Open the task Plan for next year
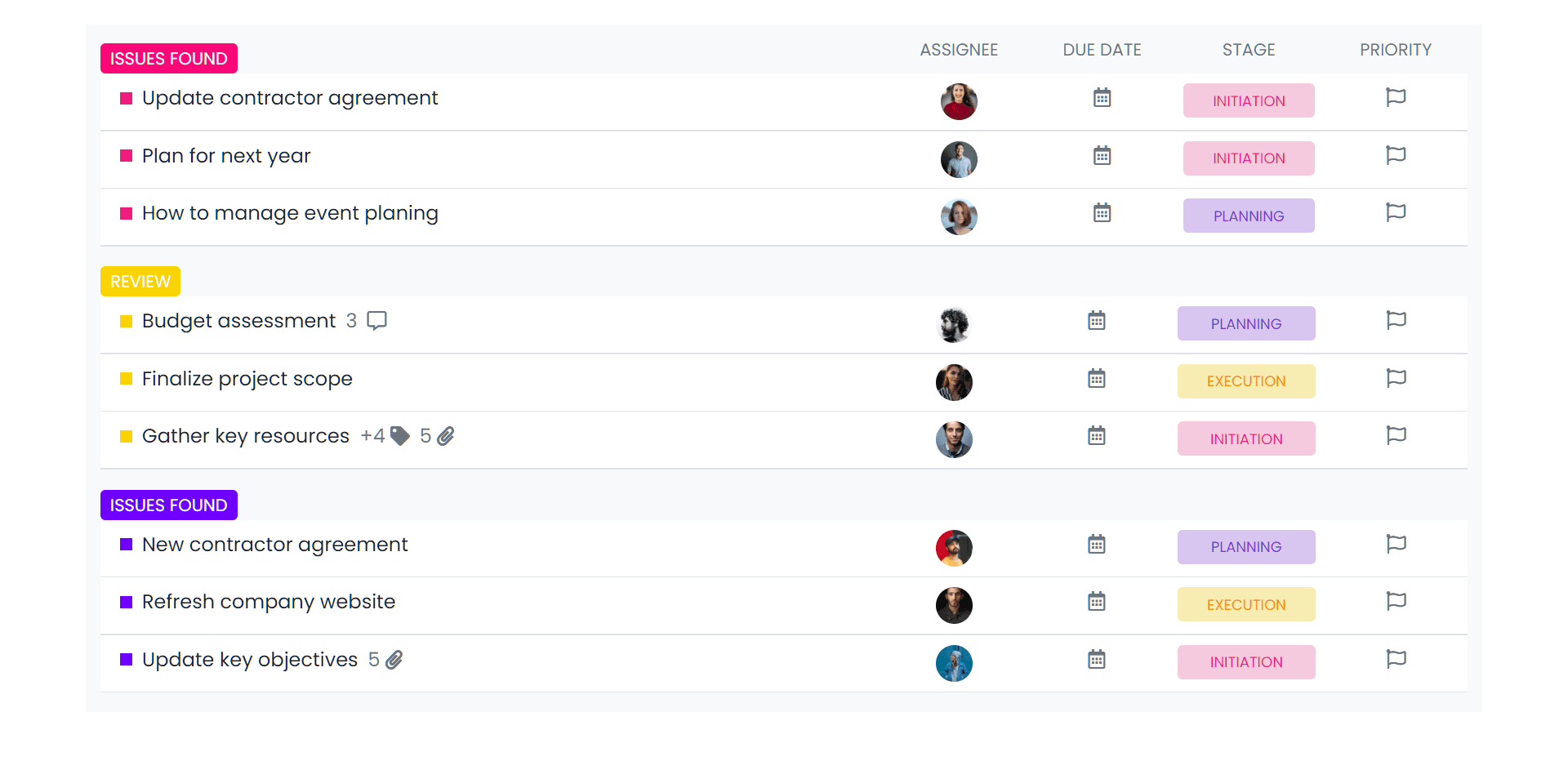Image resolution: width=1568 pixels, height=770 pixels. pos(226,156)
